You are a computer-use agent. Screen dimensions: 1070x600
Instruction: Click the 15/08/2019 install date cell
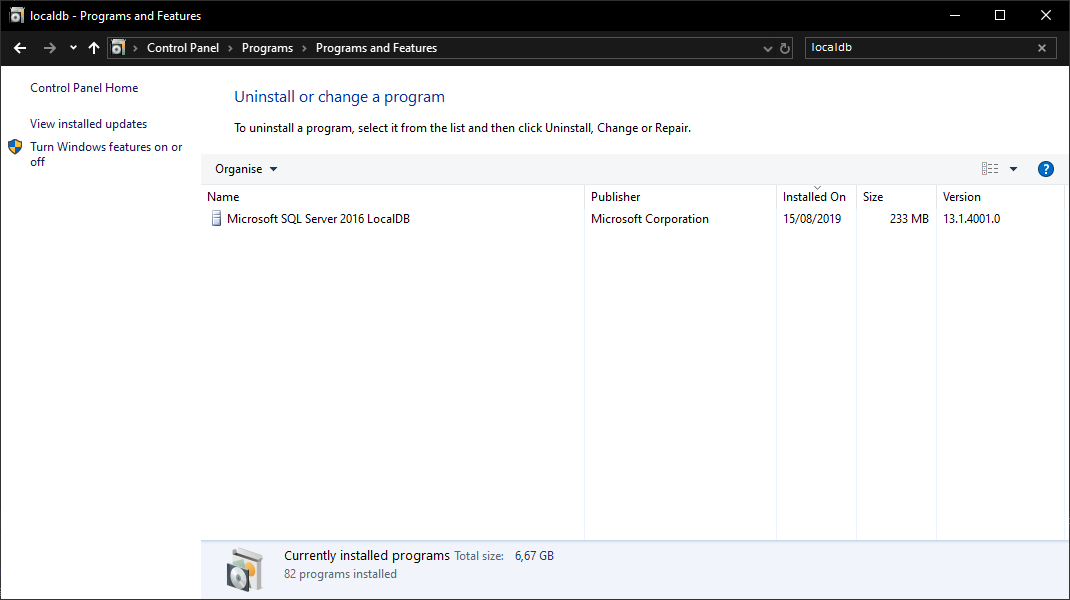tap(812, 219)
